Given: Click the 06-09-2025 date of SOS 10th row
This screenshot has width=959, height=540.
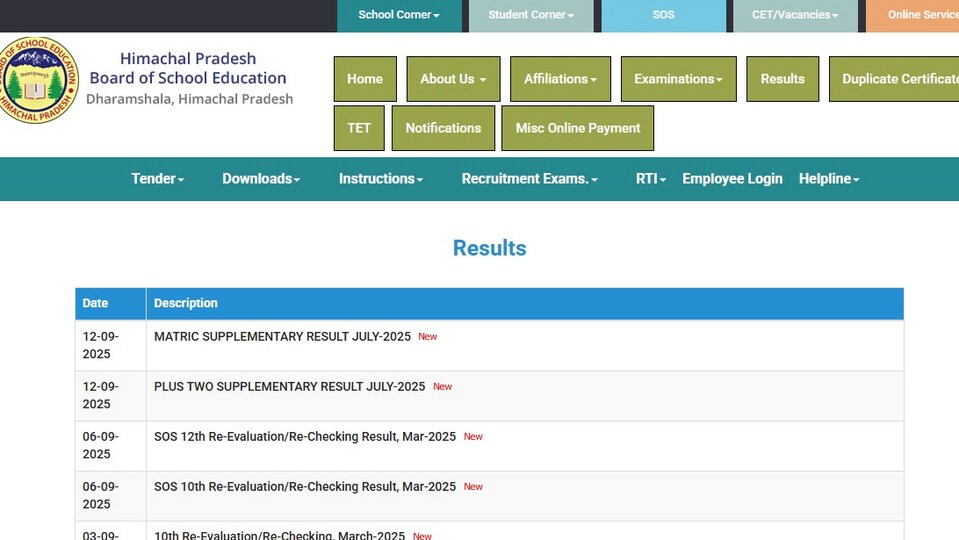Looking at the screenshot, I should point(101,495).
